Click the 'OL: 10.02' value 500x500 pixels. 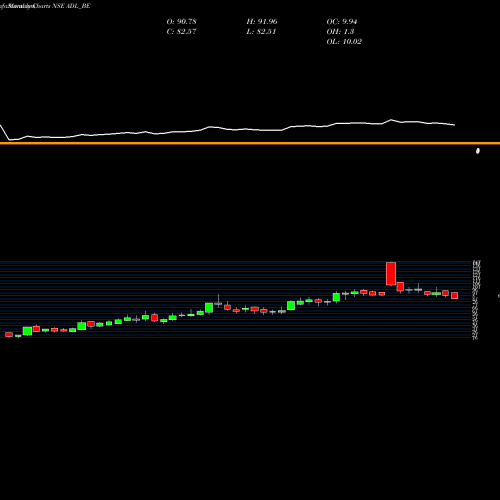344,41
